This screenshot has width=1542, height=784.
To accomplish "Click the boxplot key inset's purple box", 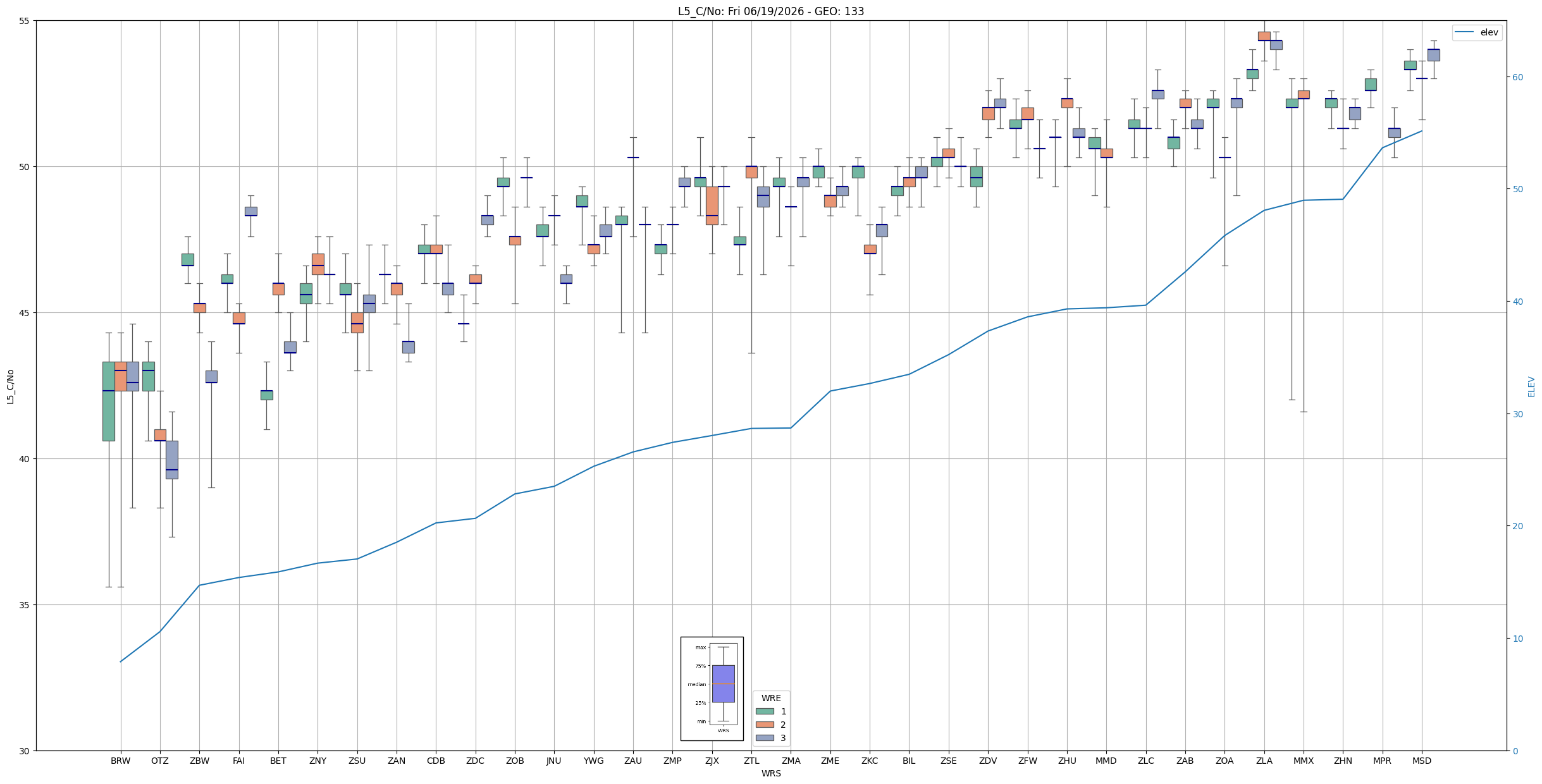I will (724, 683).
